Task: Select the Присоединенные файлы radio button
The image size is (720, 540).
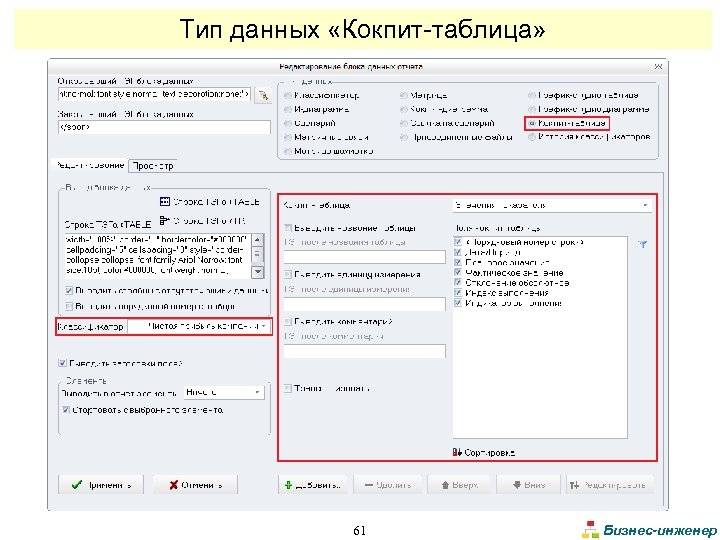Action: [404, 137]
